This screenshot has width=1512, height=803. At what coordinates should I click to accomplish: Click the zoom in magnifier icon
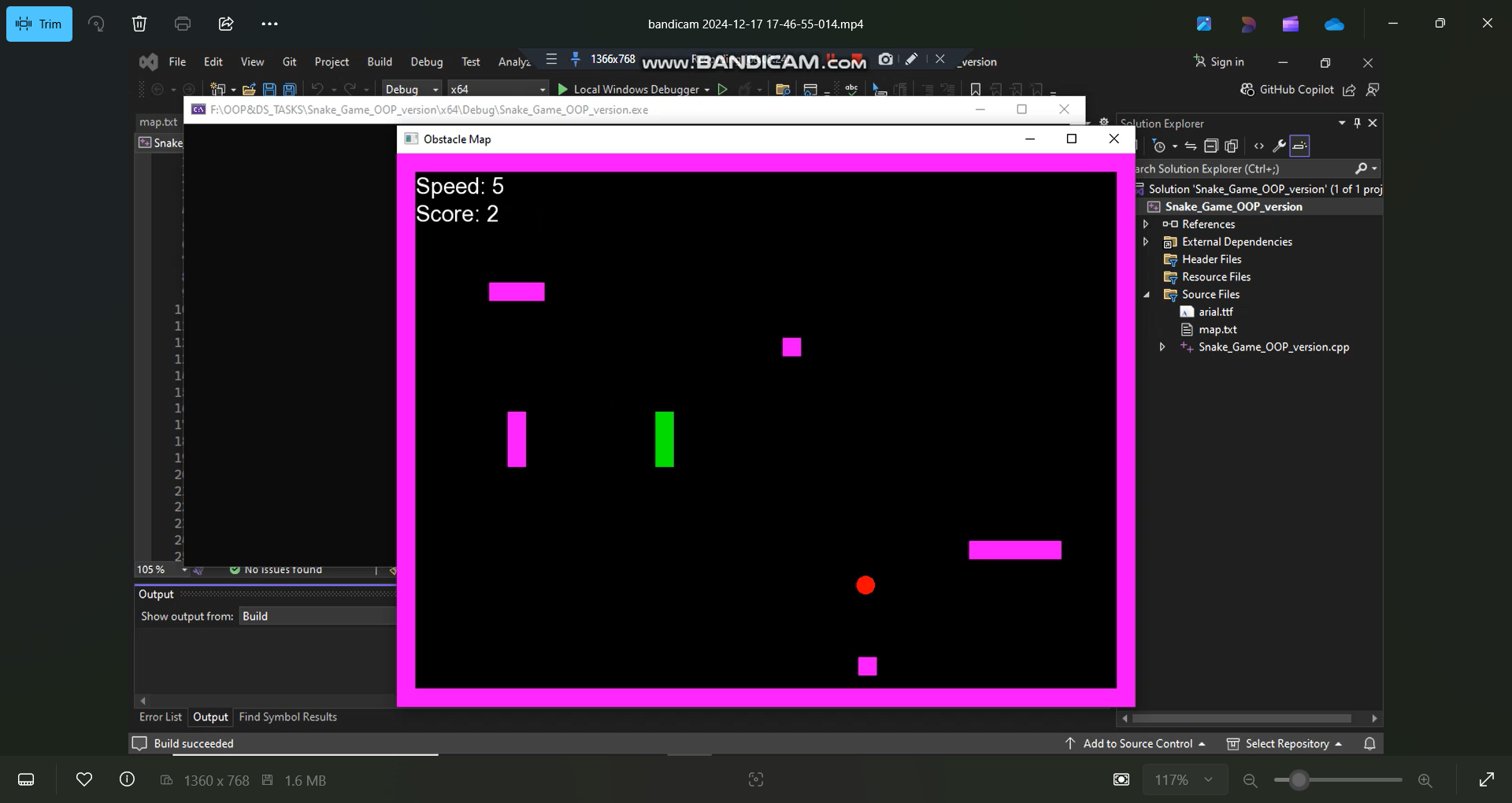point(1425,780)
